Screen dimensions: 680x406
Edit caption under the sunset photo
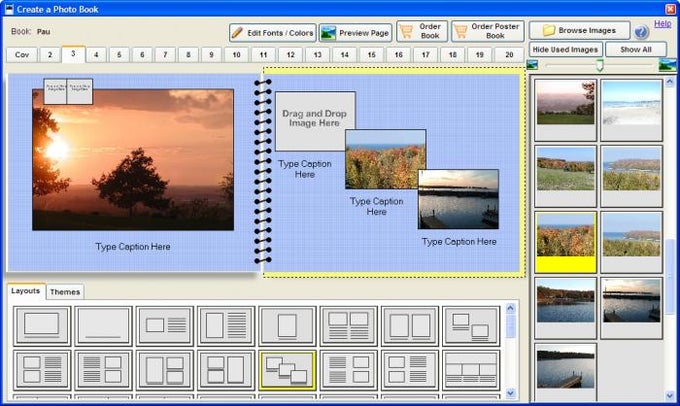133,246
